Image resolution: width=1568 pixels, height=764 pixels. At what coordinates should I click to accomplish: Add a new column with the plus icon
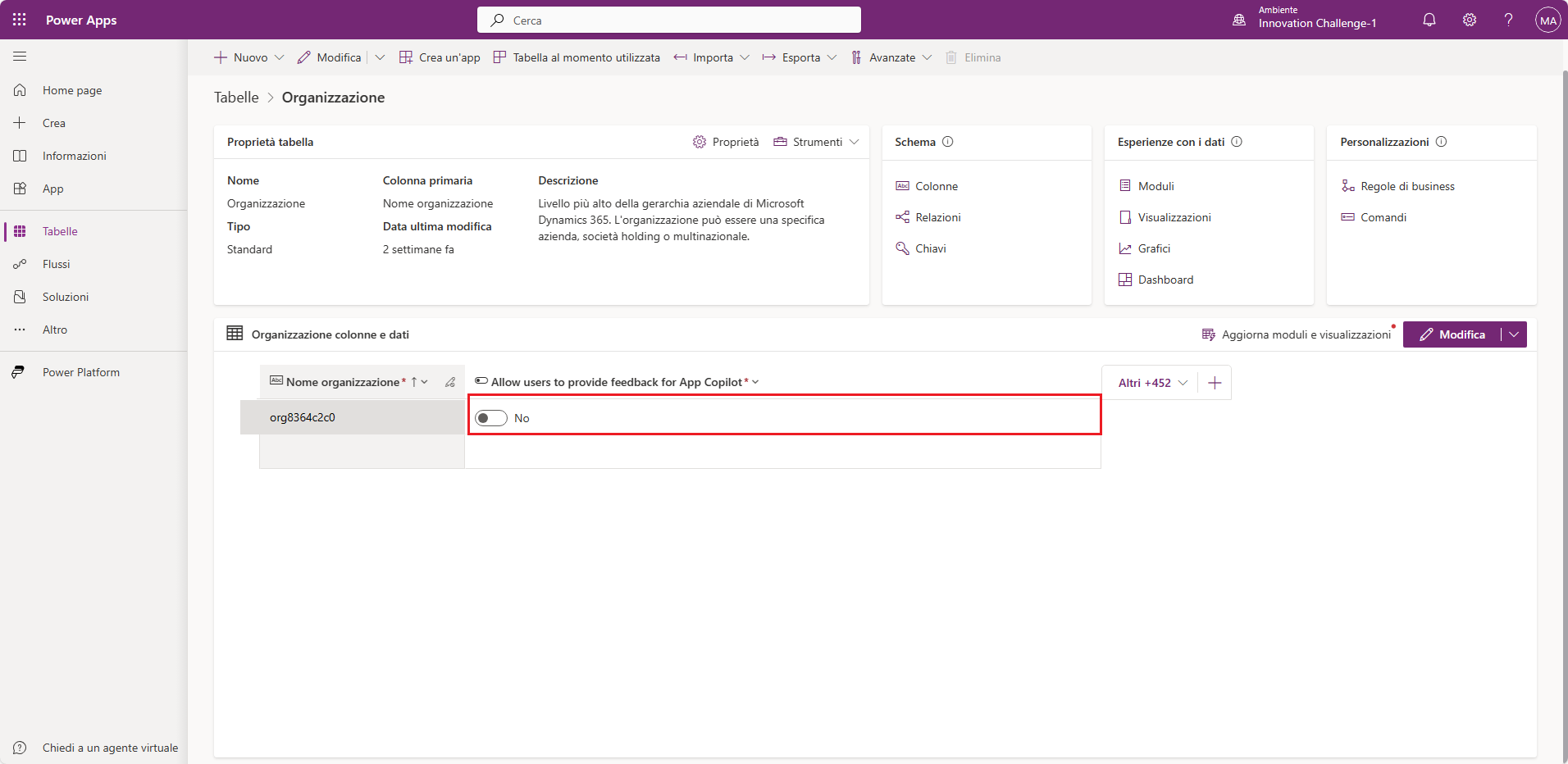(x=1215, y=383)
